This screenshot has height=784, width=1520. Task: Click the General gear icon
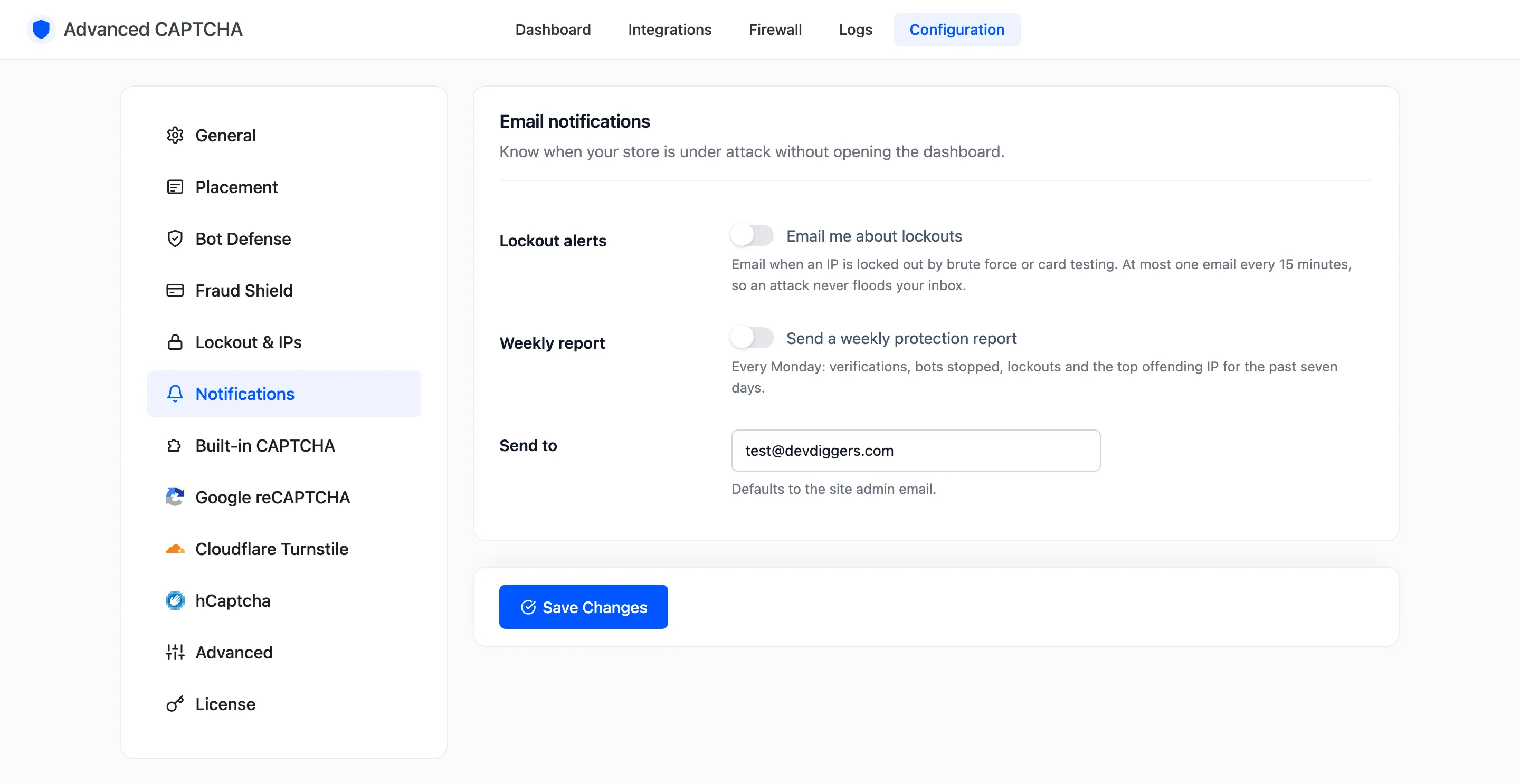point(175,135)
